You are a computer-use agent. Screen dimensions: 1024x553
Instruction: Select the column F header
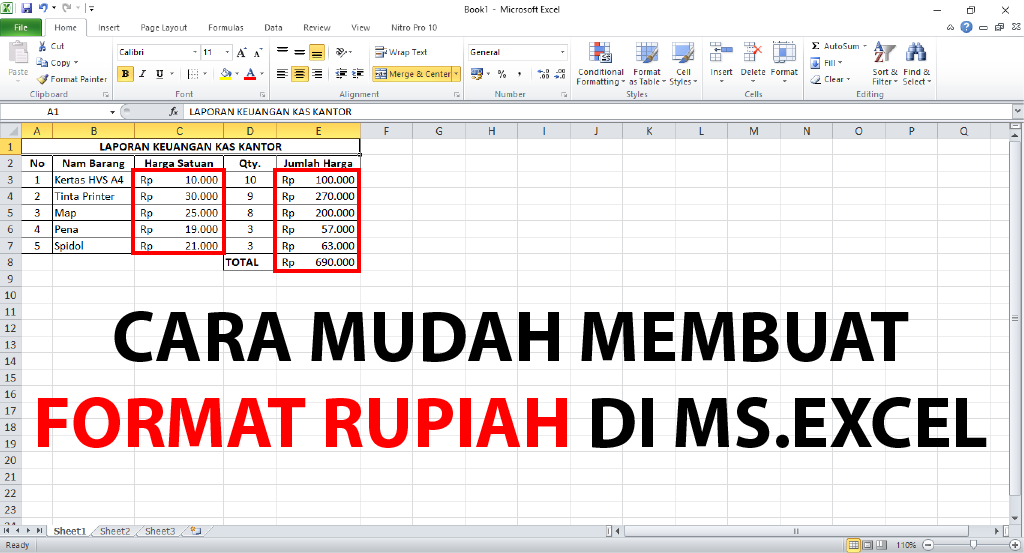(x=386, y=131)
